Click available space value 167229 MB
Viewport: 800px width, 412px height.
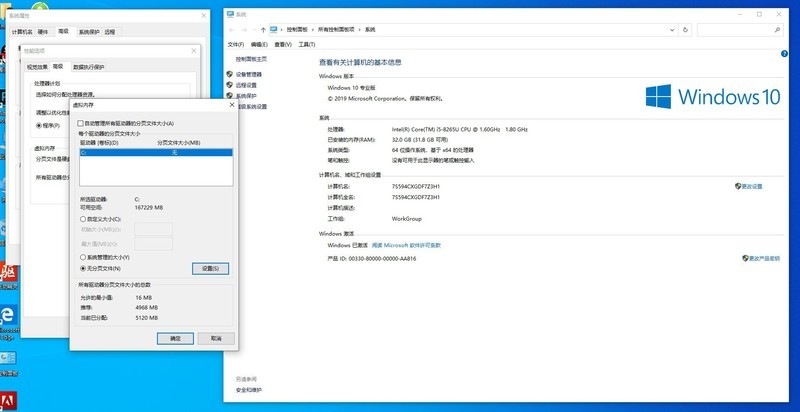click(148, 208)
